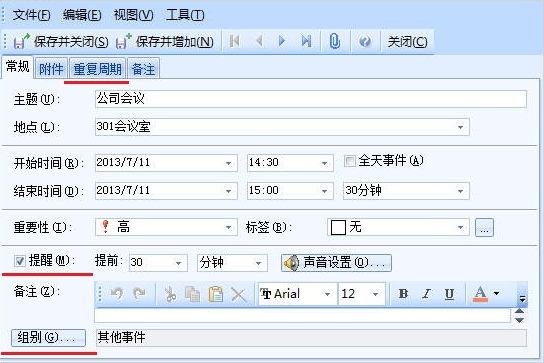Open the 分钟 unit dropdown

[258, 263]
